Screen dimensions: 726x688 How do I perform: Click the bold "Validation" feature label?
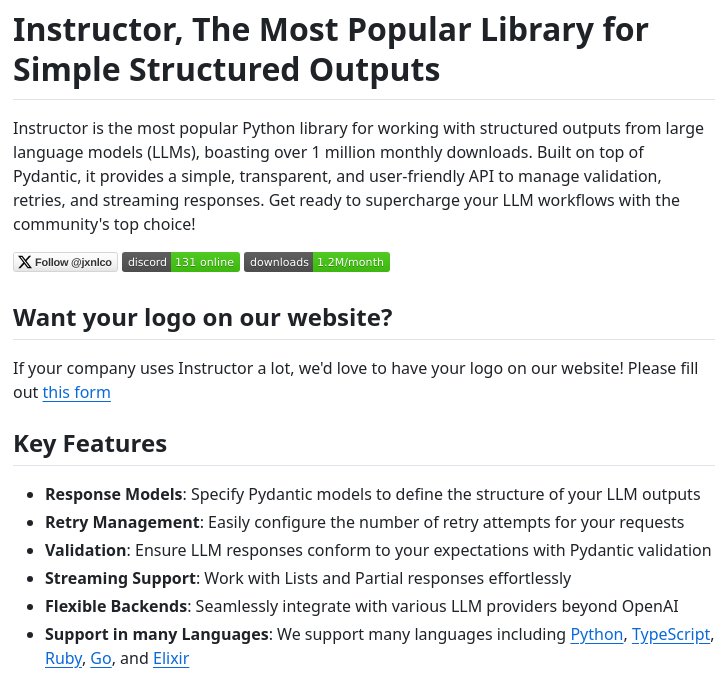pos(85,550)
